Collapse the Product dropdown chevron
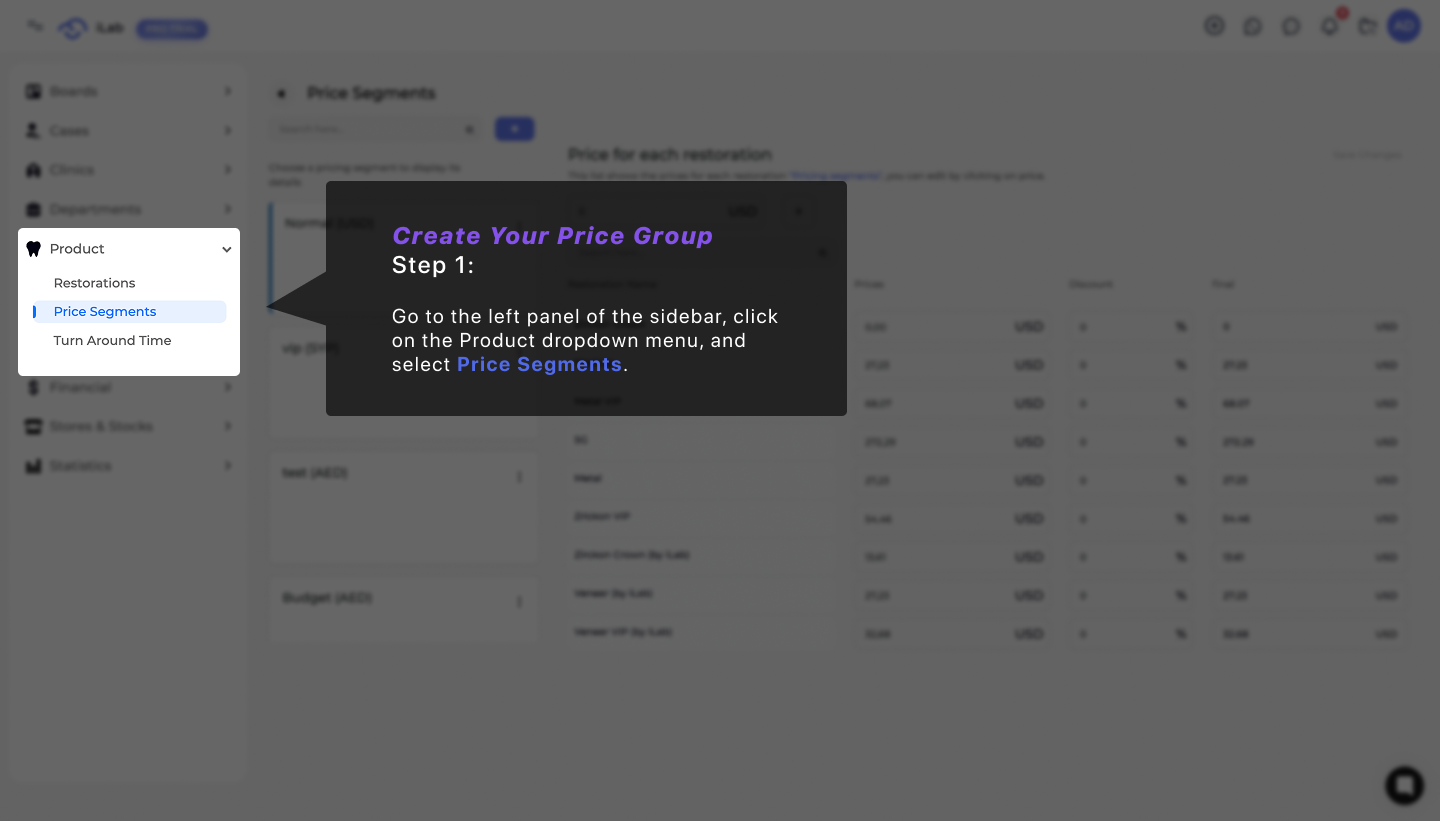The width and height of the screenshot is (1440, 821). tap(227, 249)
